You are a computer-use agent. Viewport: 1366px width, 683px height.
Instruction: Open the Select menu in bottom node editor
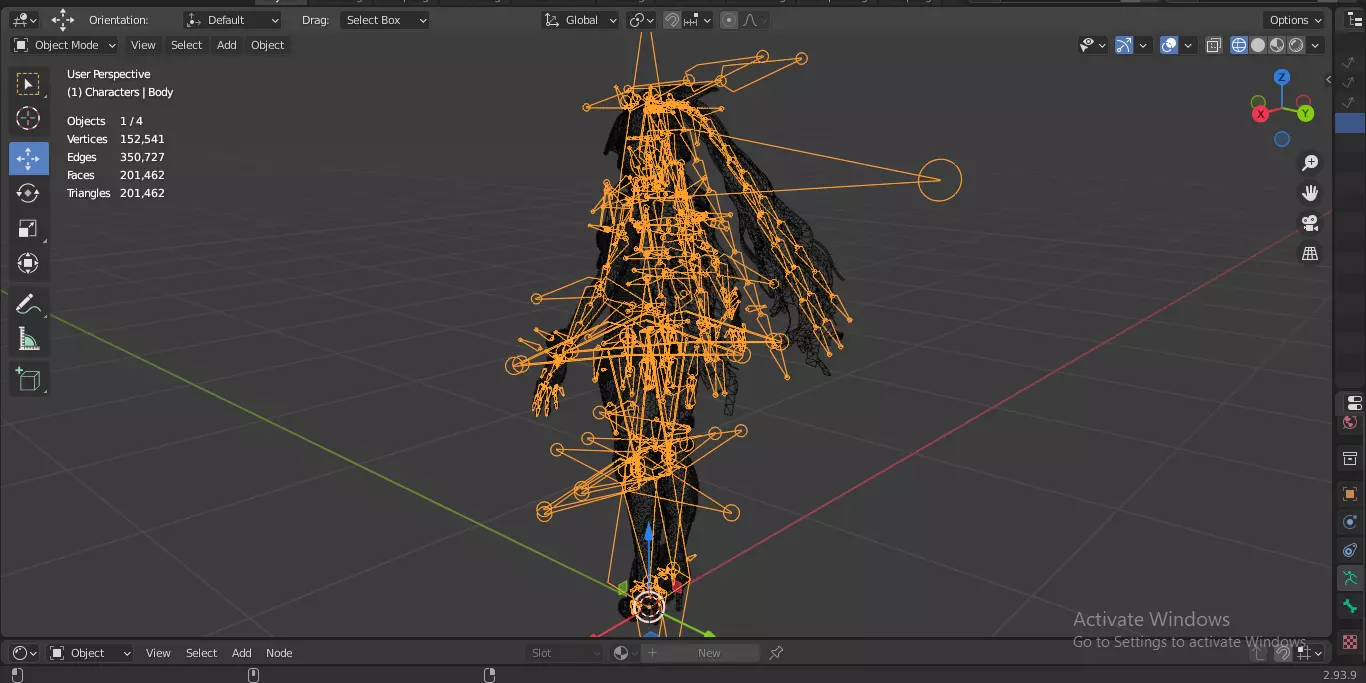(x=201, y=653)
